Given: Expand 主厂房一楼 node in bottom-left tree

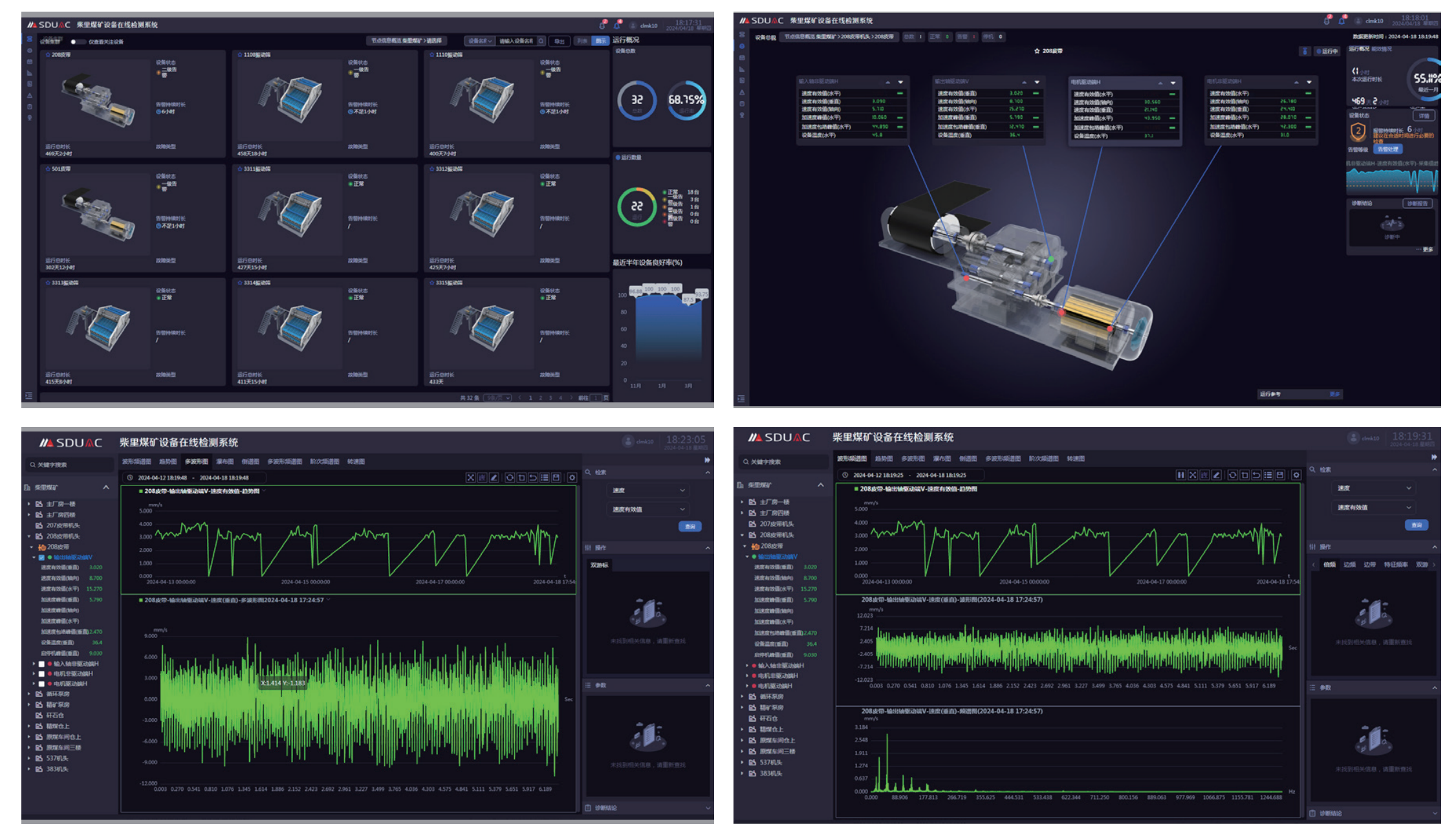Looking at the screenshot, I should tap(28, 504).
